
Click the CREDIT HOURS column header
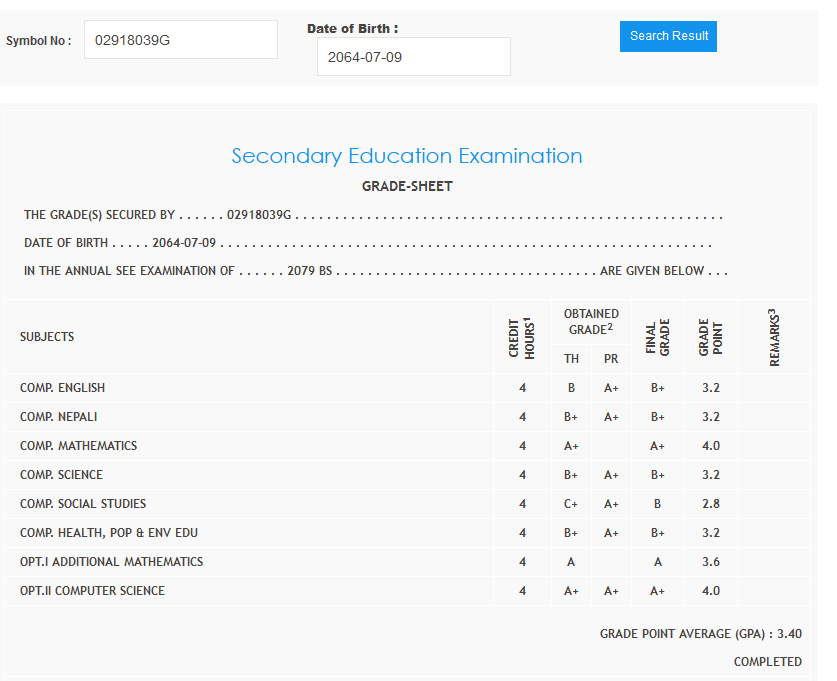point(521,337)
